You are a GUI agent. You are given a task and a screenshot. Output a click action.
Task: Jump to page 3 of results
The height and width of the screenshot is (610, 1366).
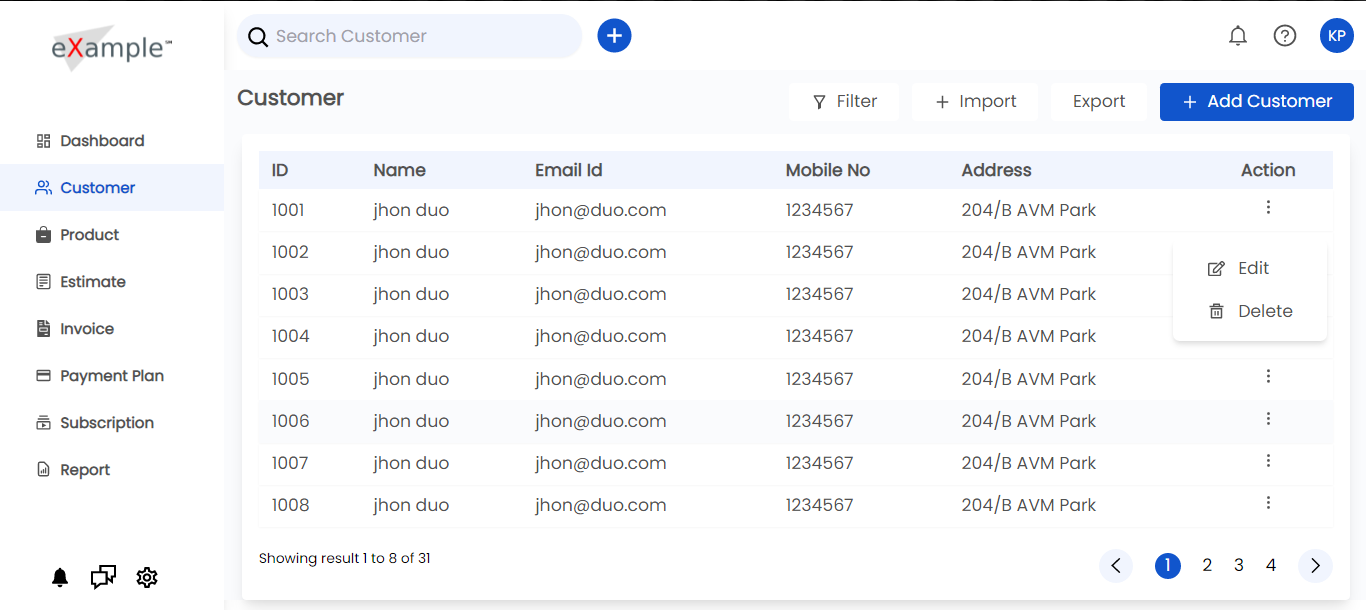(1239, 566)
